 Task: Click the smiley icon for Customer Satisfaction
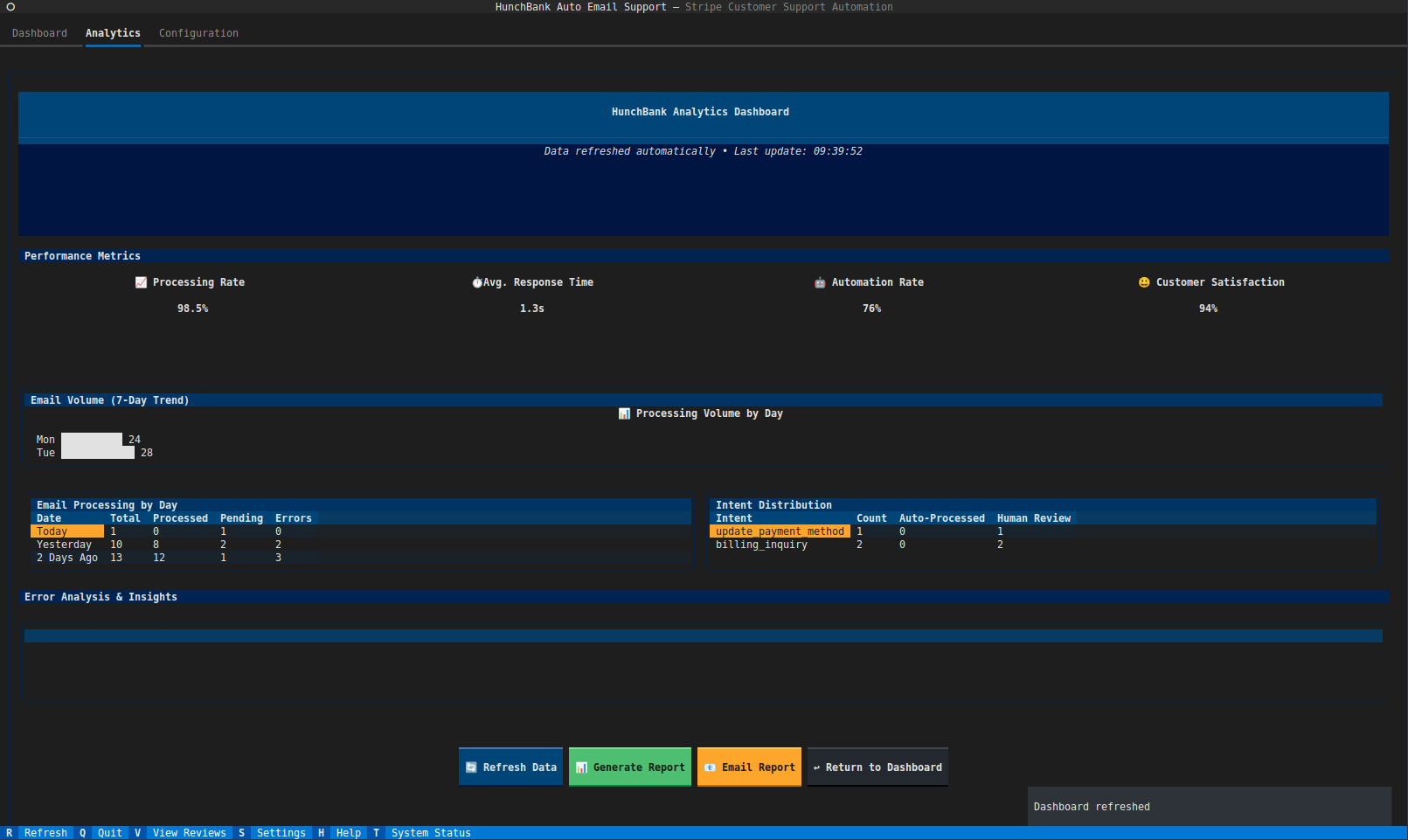tap(1144, 281)
